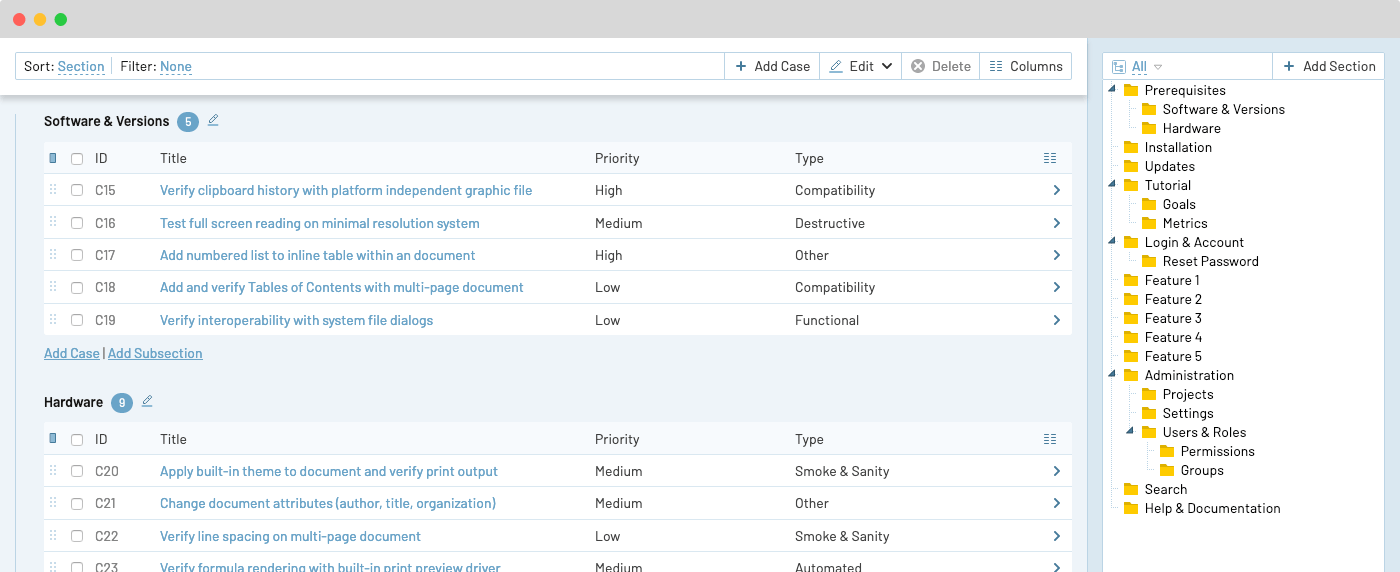Select all cases in Software & Versions table

(77, 158)
